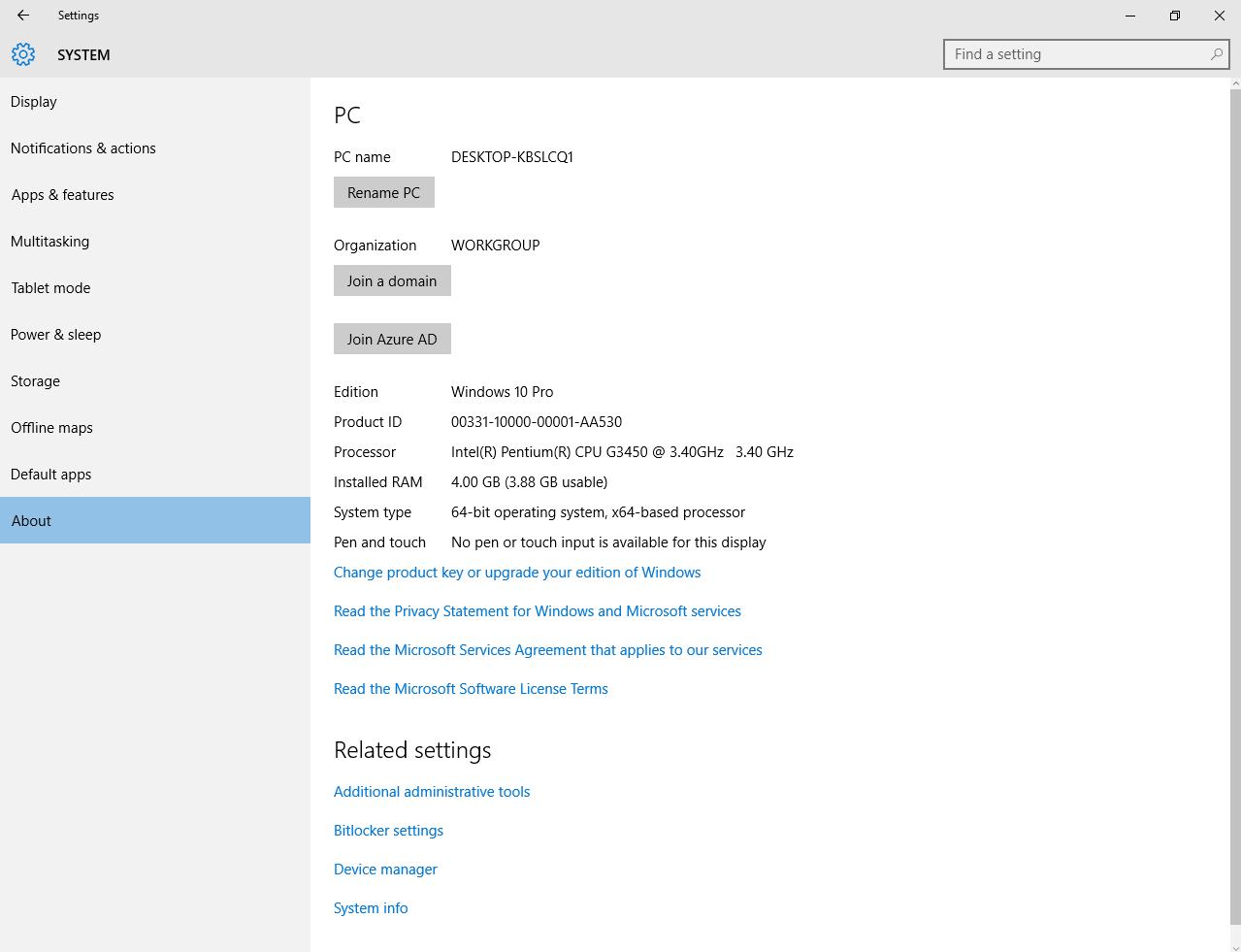Click the back arrow icon
Viewport: 1241px width, 952px height.
[23, 16]
